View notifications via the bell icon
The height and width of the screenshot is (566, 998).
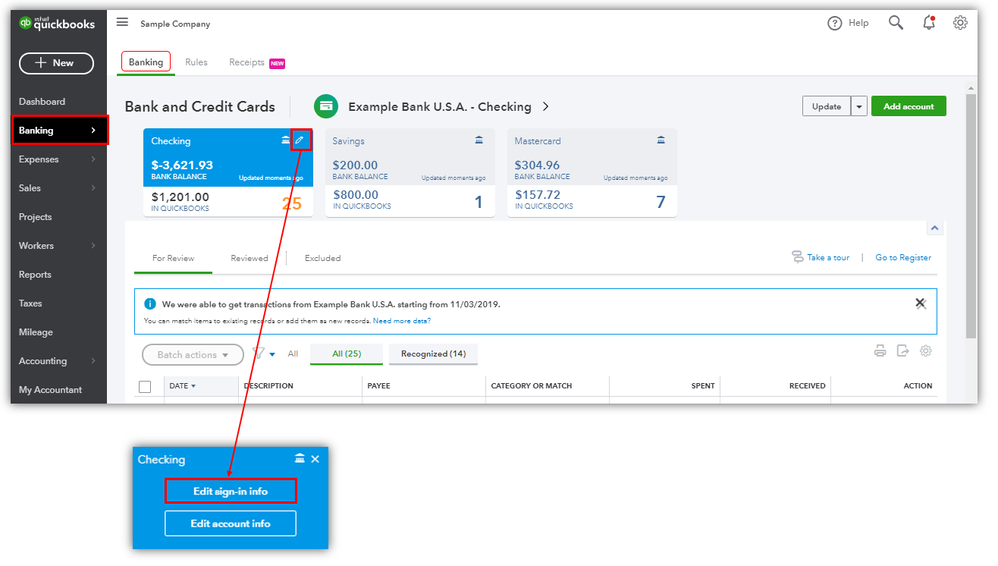point(929,23)
